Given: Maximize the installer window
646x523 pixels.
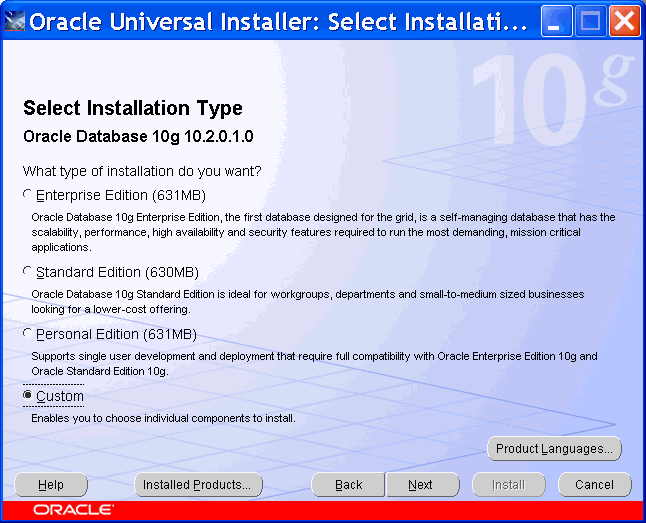Looking at the screenshot, I should [x=590, y=21].
